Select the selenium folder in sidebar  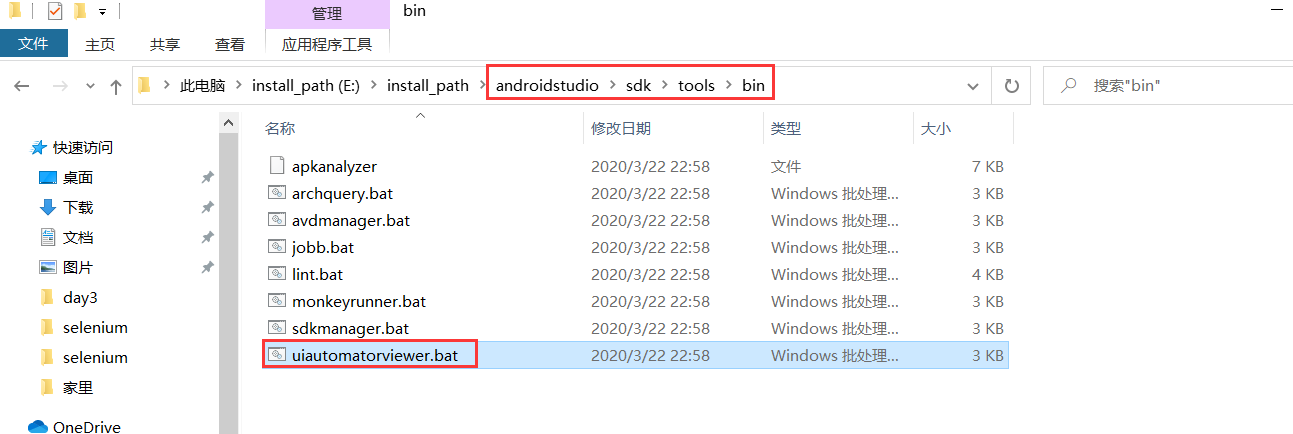(95, 327)
